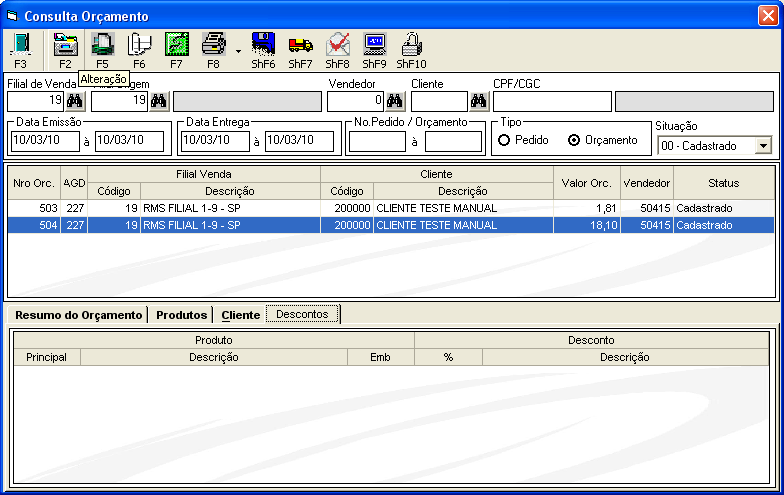Switch to Resumo do Orçamento tab
Image resolution: width=784 pixels, height=495 pixels.
[x=78, y=315]
